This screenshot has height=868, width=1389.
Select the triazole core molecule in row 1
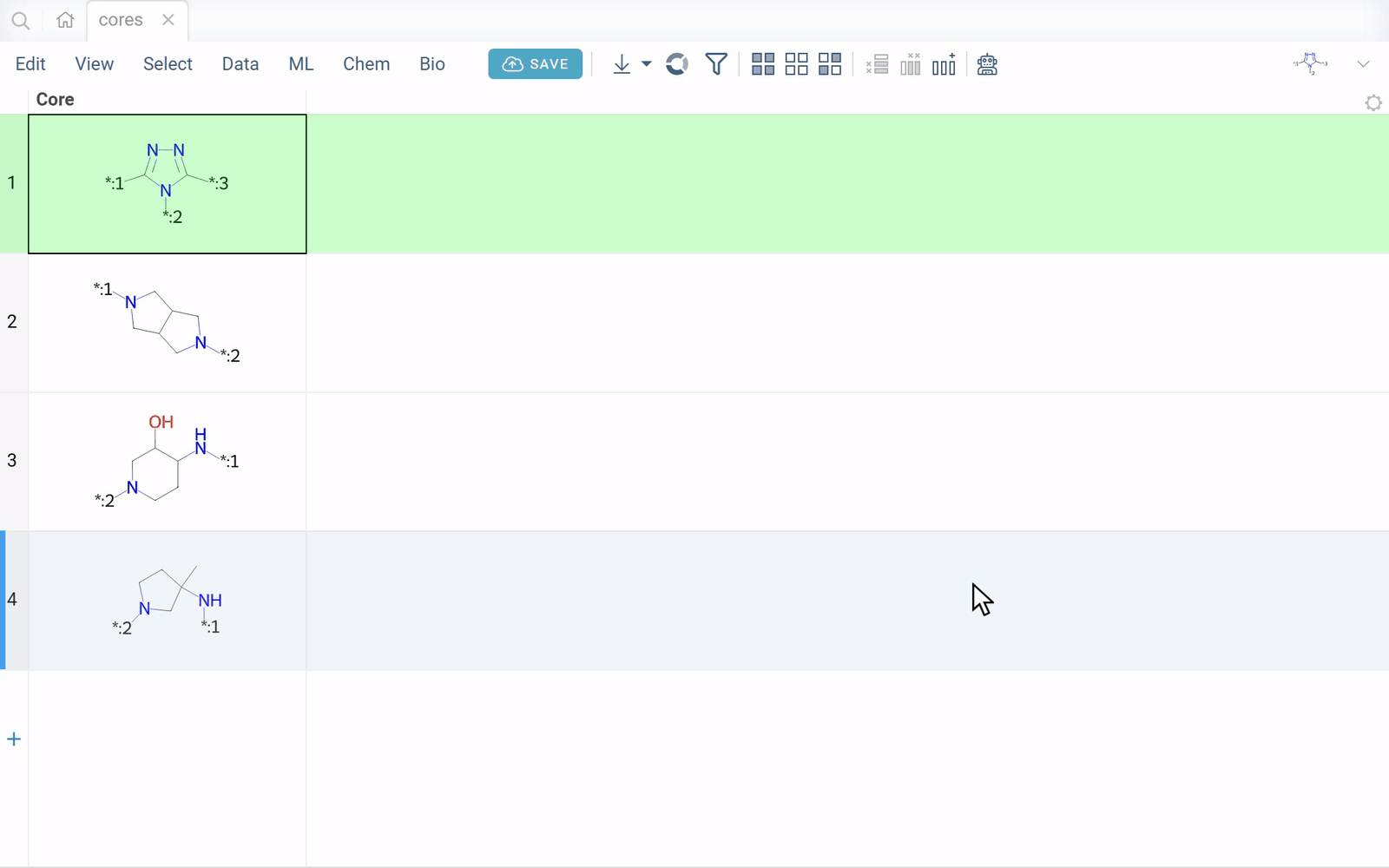point(168,184)
